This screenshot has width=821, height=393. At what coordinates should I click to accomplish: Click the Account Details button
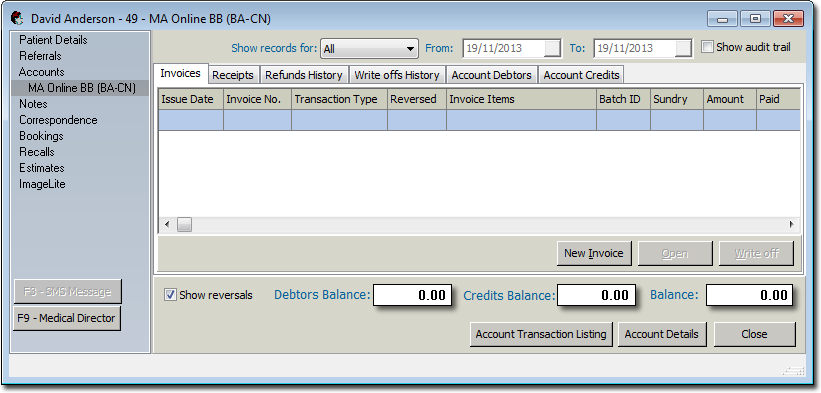tap(661, 334)
